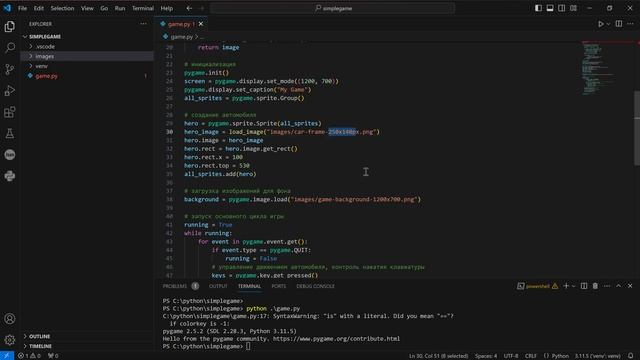Screen dimensions: 640x360
Task: Open run options dropdown next to play button
Action: coord(608,24)
